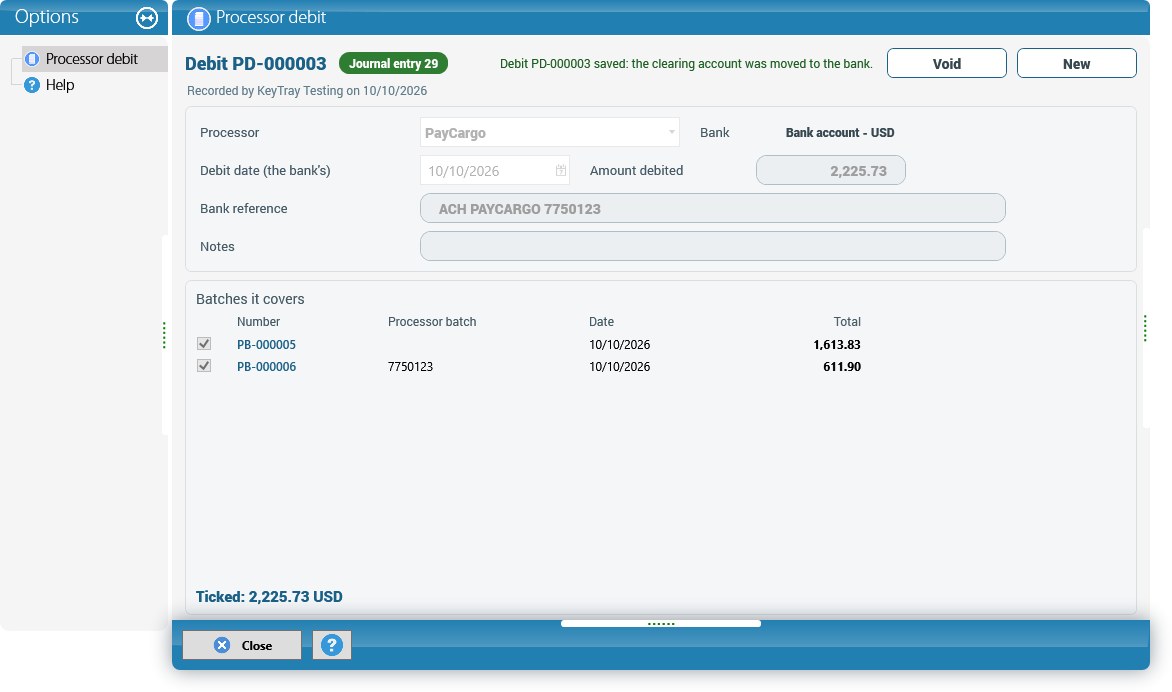The width and height of the screenshot is (1172, 692).
Task: Click the Debit date field
Action: [494, 170]
